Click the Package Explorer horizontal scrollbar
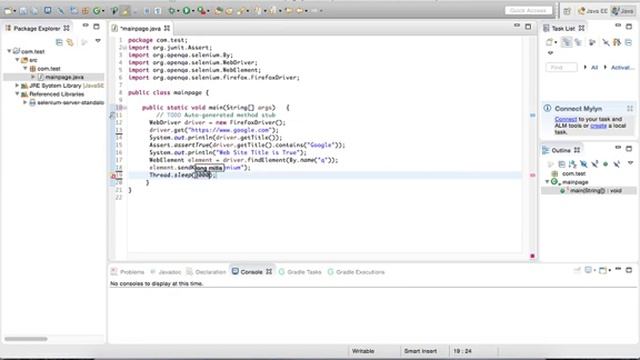This screenshot has width=640, height=360. (x=26, y=339)
